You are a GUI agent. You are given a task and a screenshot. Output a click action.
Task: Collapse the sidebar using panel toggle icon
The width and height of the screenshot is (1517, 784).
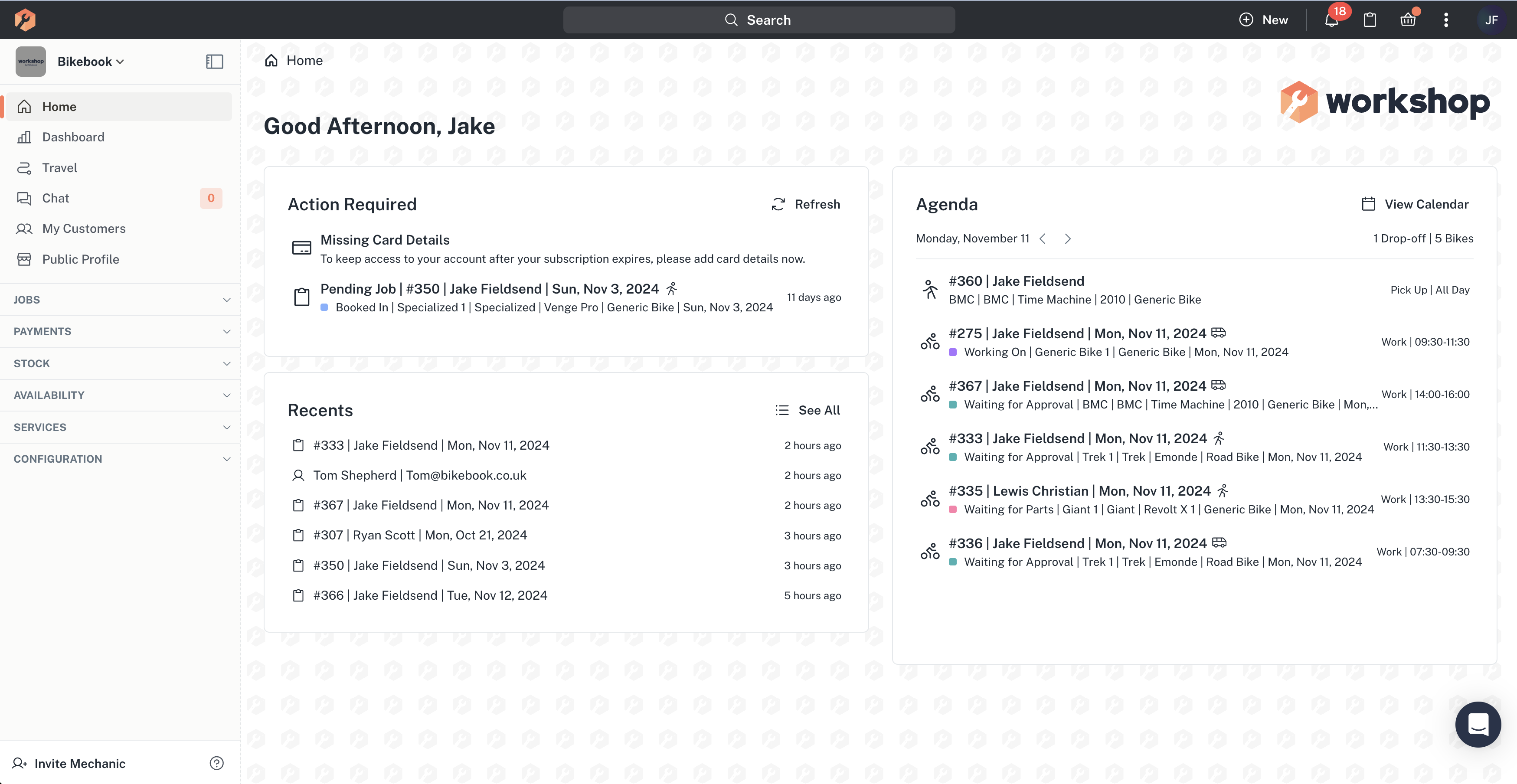tap(214, 62)
